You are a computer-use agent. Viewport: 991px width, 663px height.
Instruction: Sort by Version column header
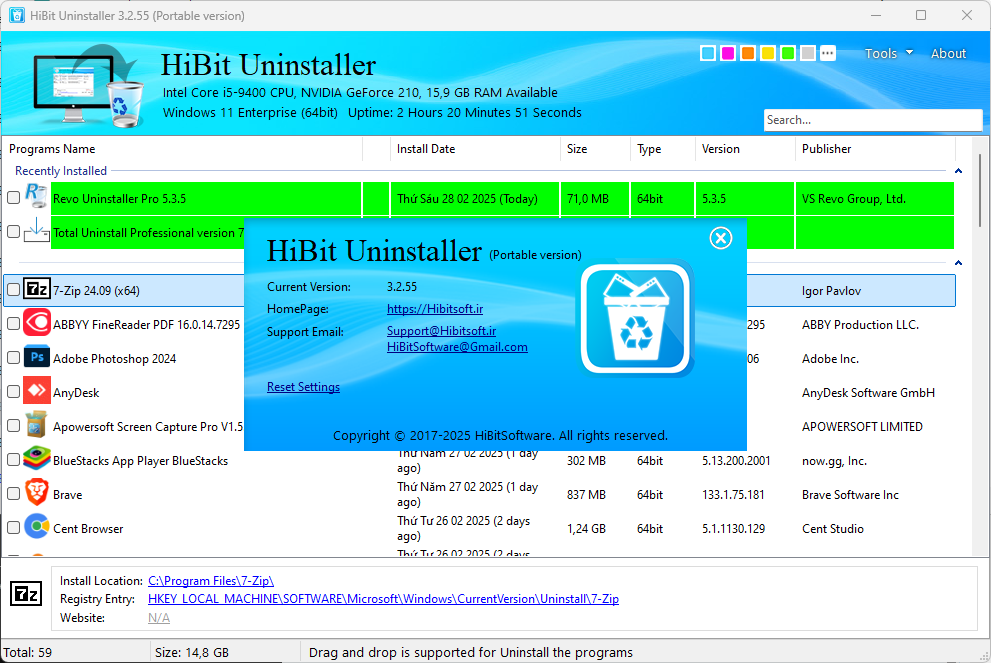pos(745,149)
